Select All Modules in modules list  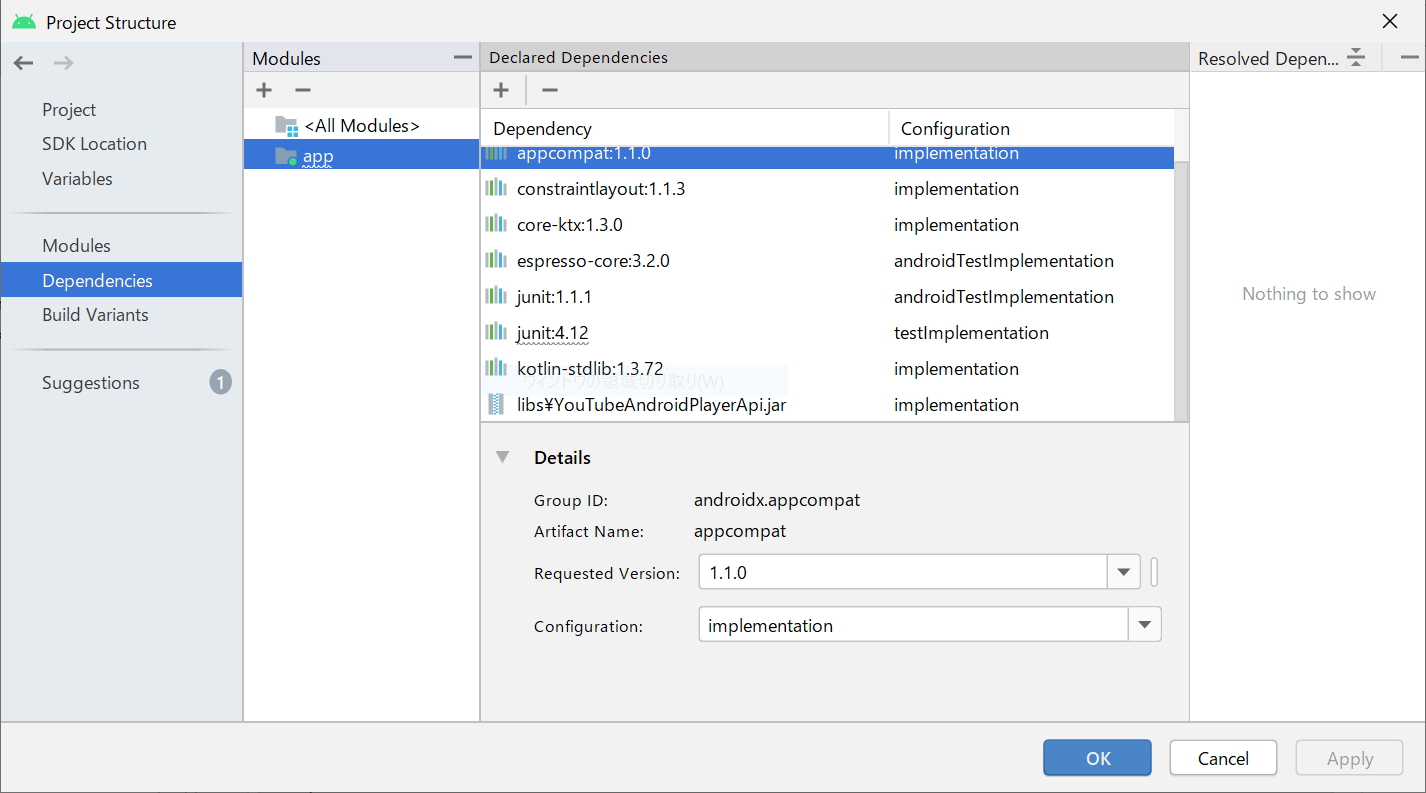click(361, 126)
